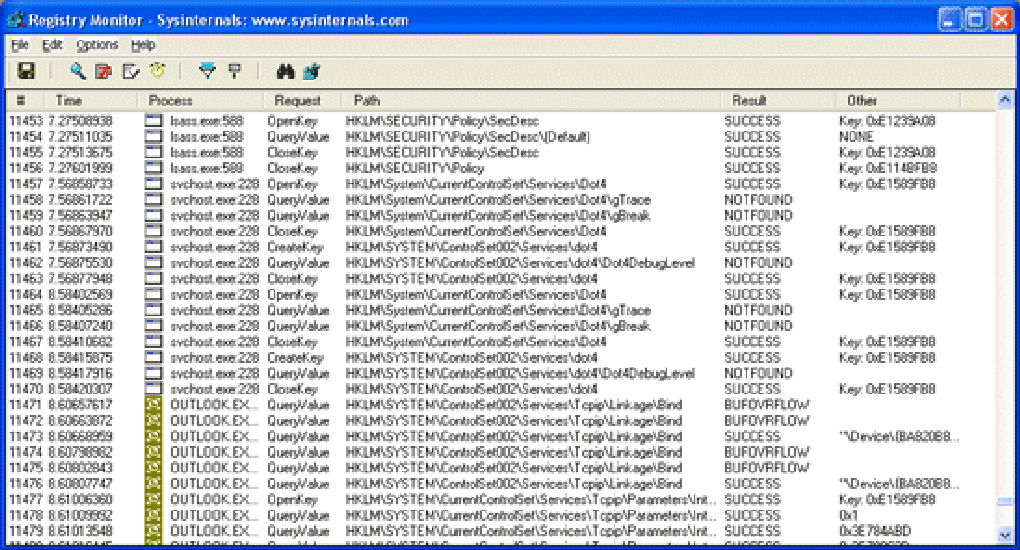Screen dimensions: 1020x550
Task: Click the scrollbar up arrow
Action: pos(1004,100)
